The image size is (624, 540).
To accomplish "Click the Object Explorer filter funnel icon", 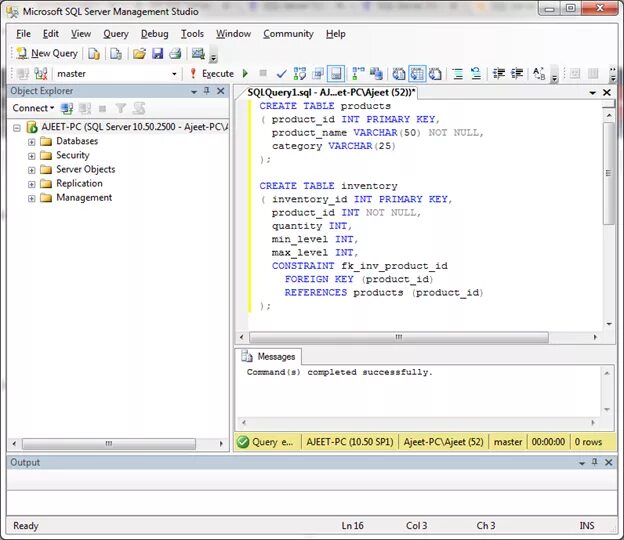I will coord(121,108).
